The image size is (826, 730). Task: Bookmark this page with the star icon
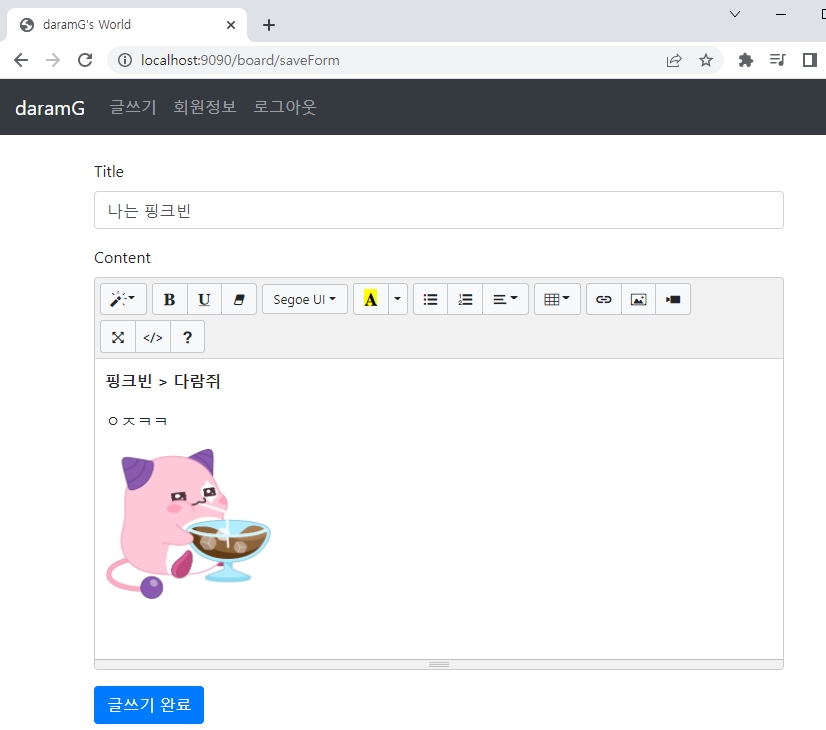pyautogui.click(x=706, y=60)
